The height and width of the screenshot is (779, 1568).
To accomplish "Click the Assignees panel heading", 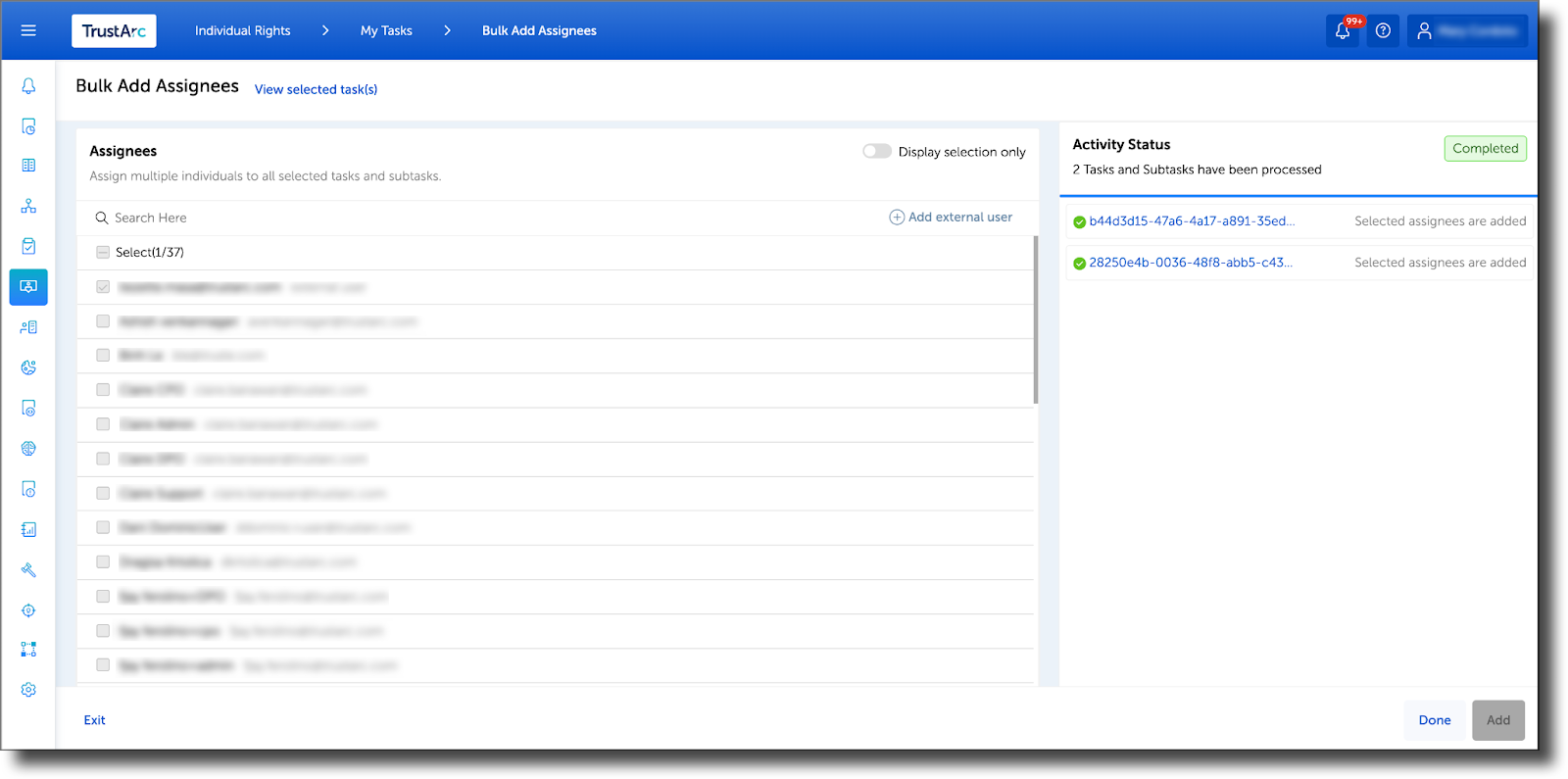I will click(122, 151).
